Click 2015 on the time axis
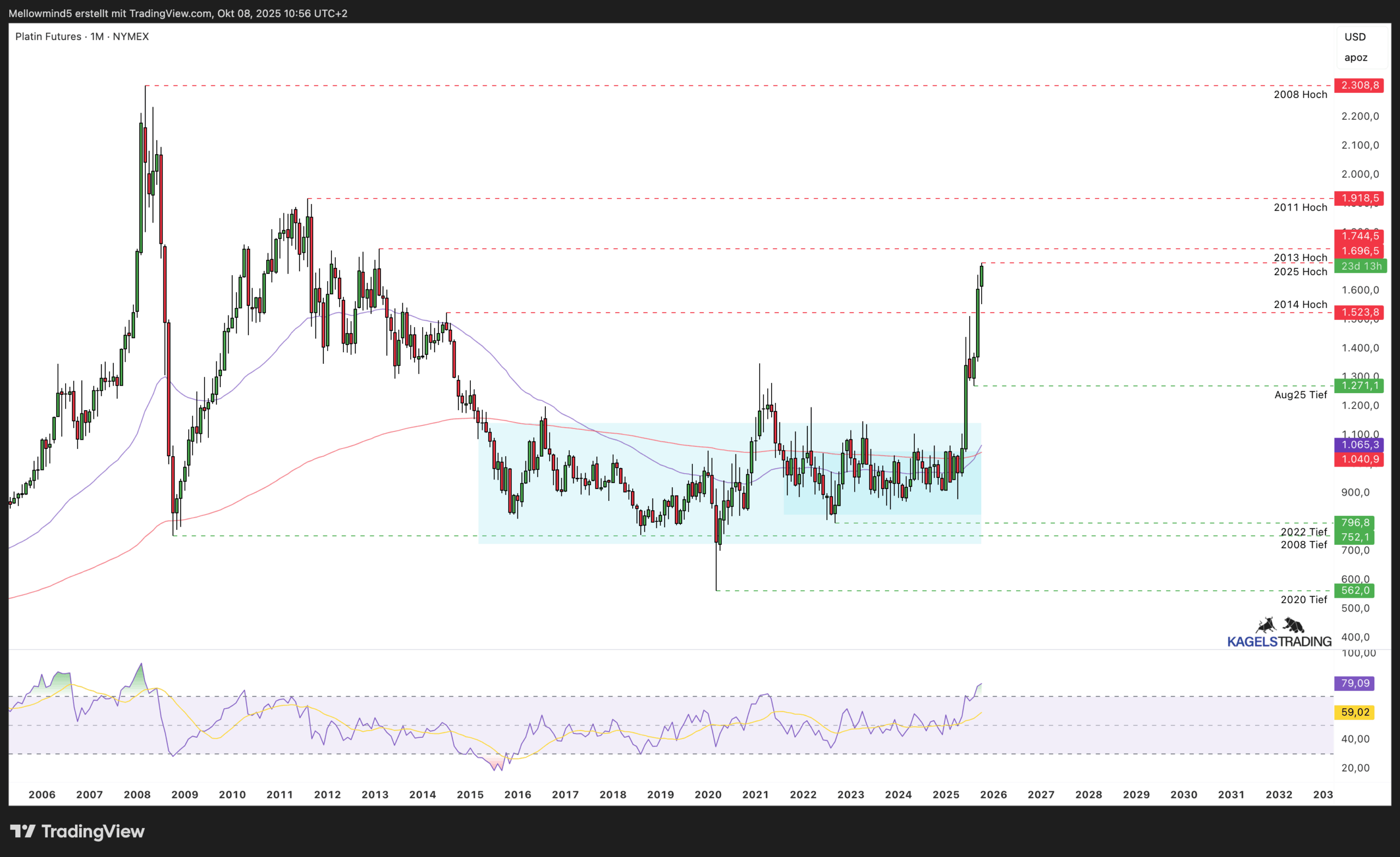The width and height of the screenshot is (1400, 857). tap(470, 795)
